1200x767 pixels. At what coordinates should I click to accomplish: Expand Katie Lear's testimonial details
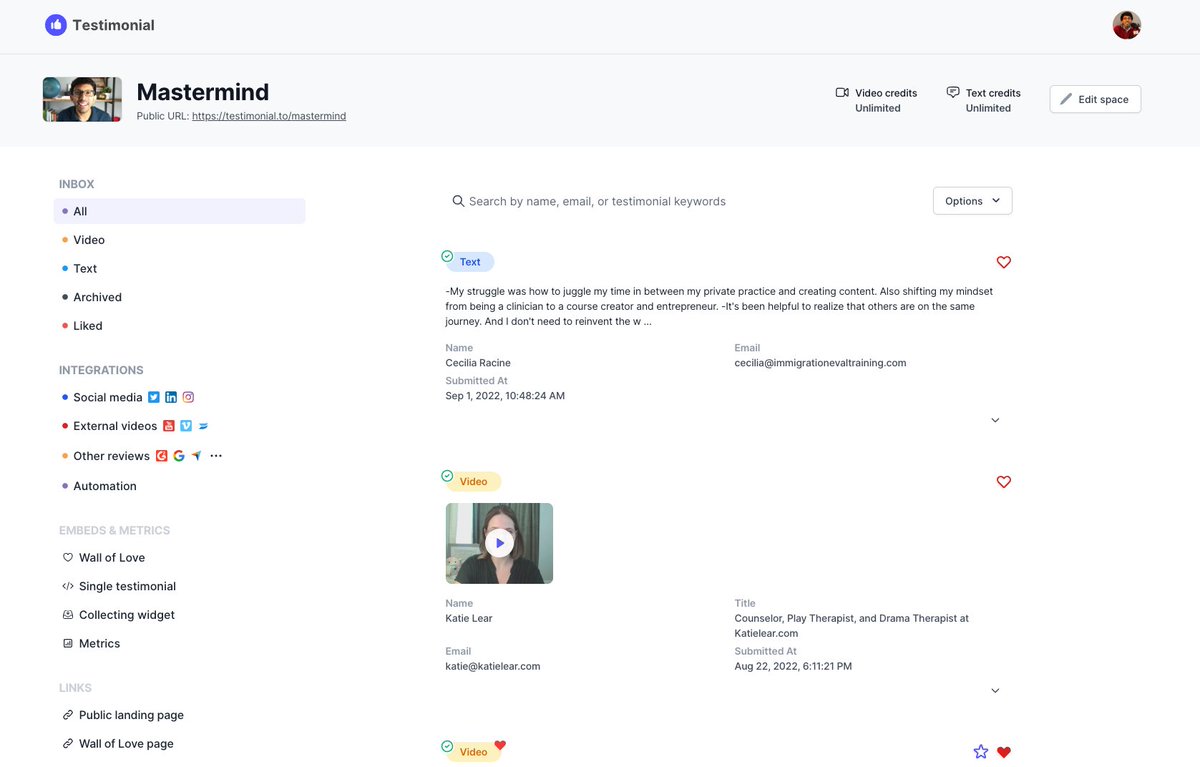pos(995,690)
